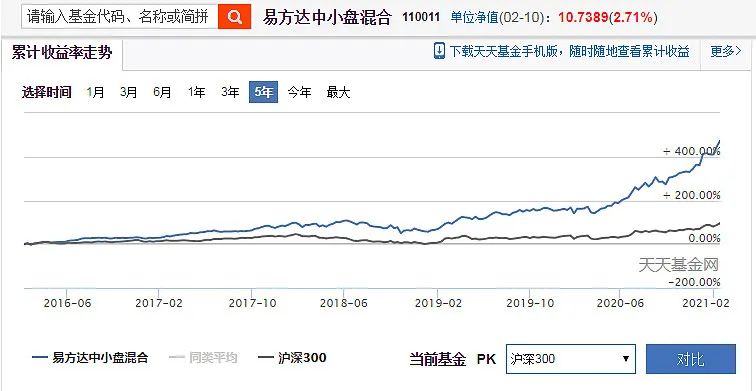The width and height of the screenshot is (756, 391).
Task: Select the 最大 time range
Action: point(338,92)
